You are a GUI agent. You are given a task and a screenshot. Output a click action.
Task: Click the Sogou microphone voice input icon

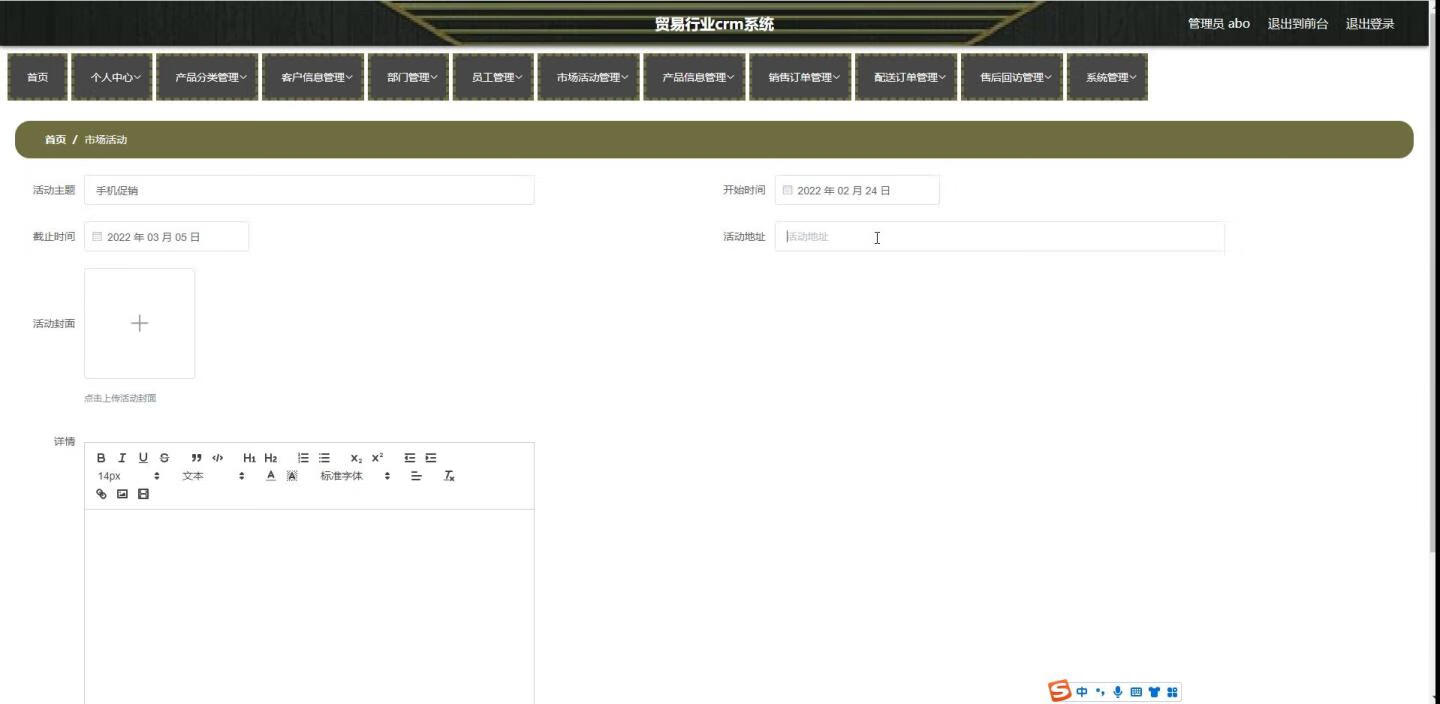pos(1118,692)
